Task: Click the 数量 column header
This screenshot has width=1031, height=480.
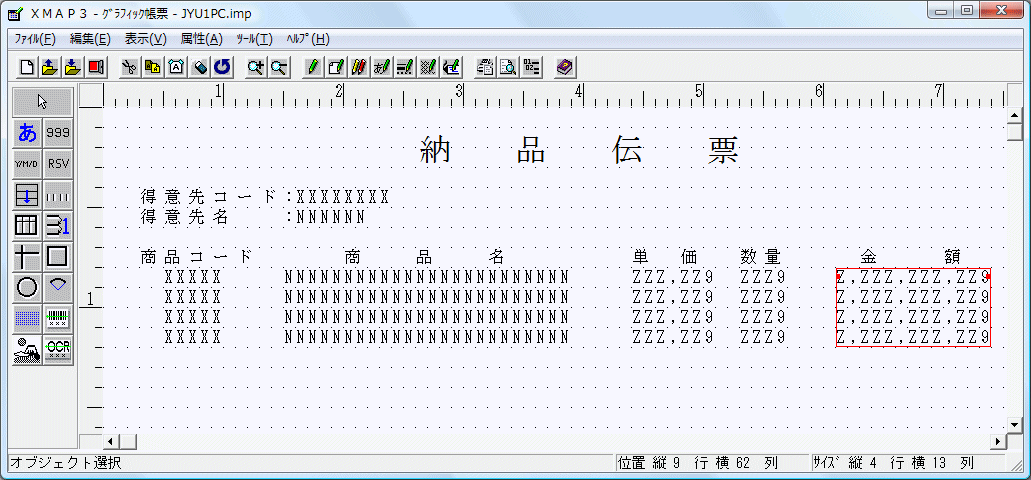Action: click(x=760, y=256)
